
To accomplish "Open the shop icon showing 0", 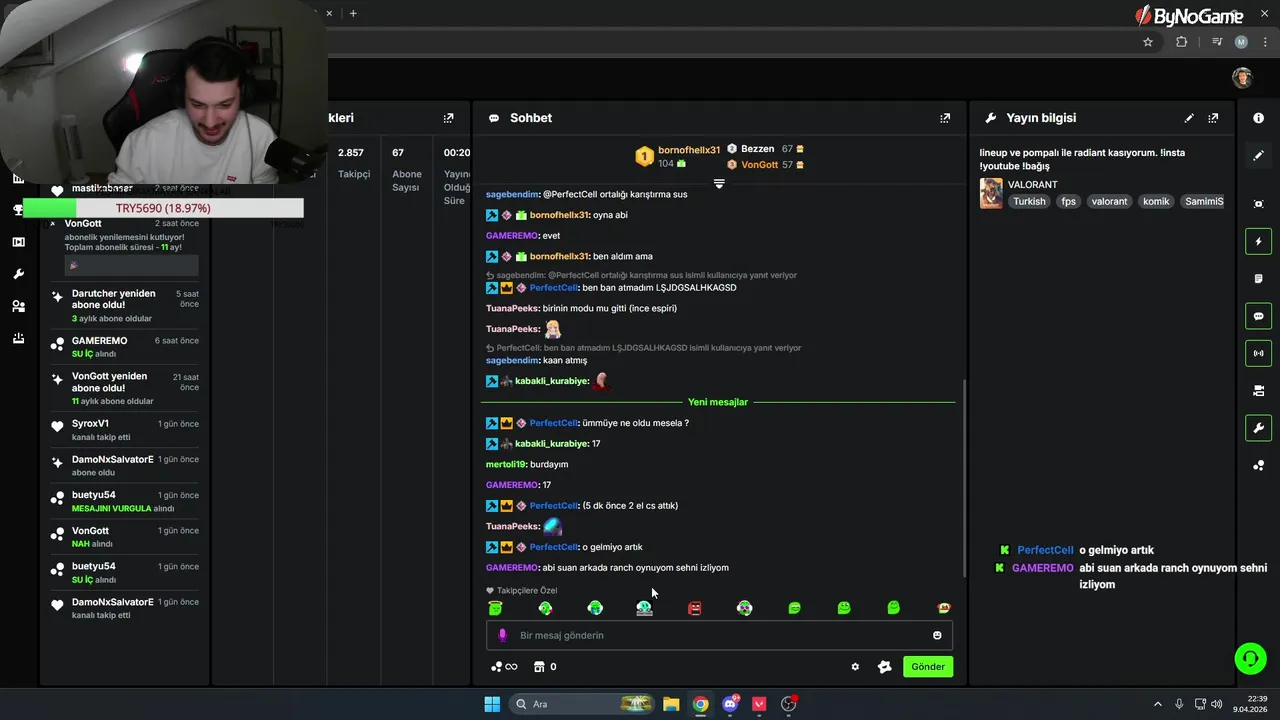I will (545, 667).
